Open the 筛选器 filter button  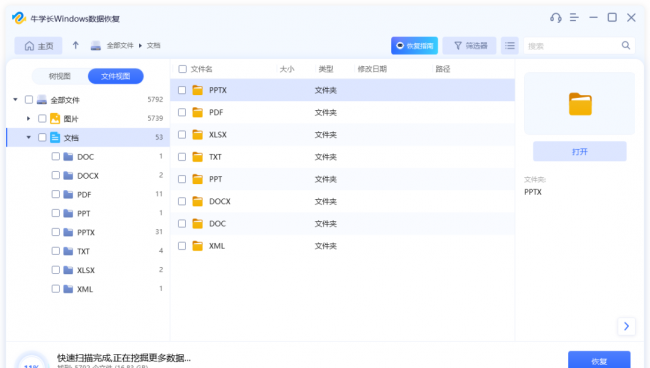(470, 46)
